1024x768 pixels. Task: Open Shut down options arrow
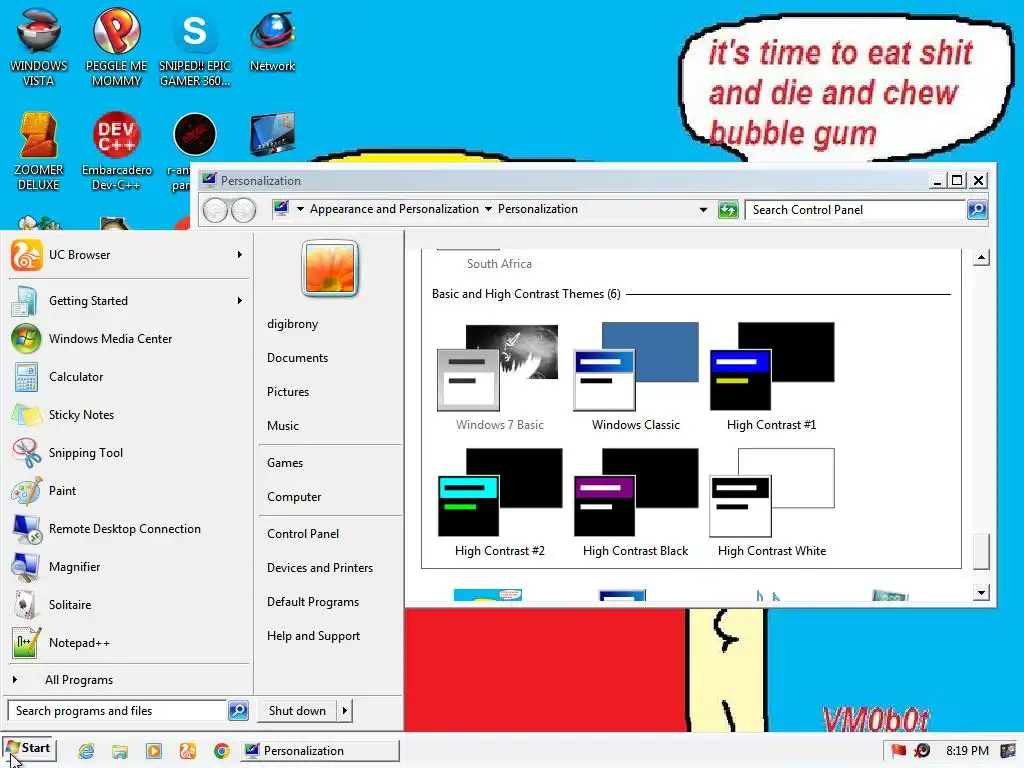tap(345, 711)
